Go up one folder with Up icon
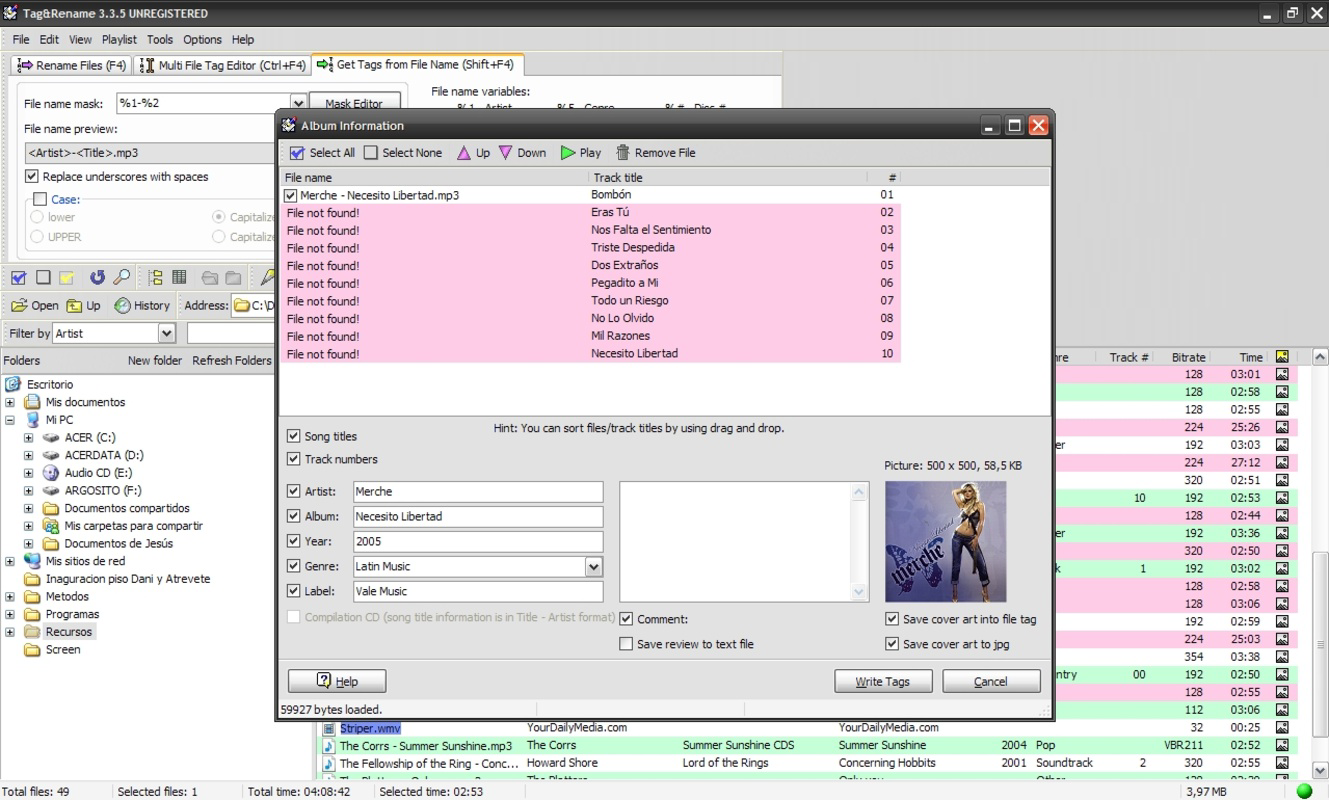The image size is (1329, 800). click(74, 306)
